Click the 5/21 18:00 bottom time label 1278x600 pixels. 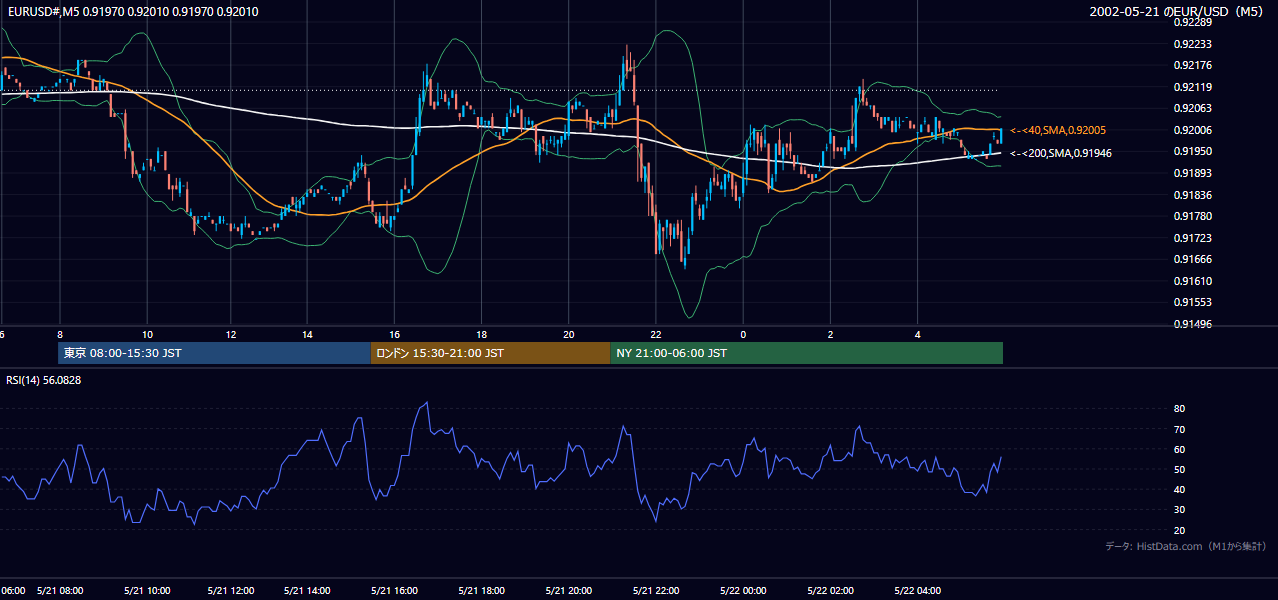coord(482,591)
